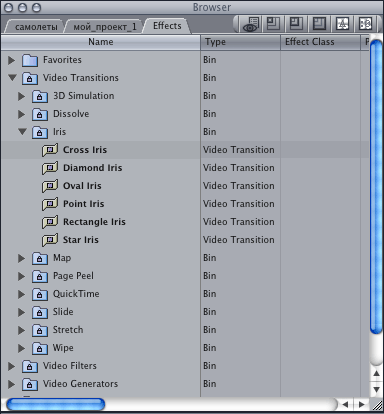
Task: Expand the Favorites bin
Action: coord(12,60)
